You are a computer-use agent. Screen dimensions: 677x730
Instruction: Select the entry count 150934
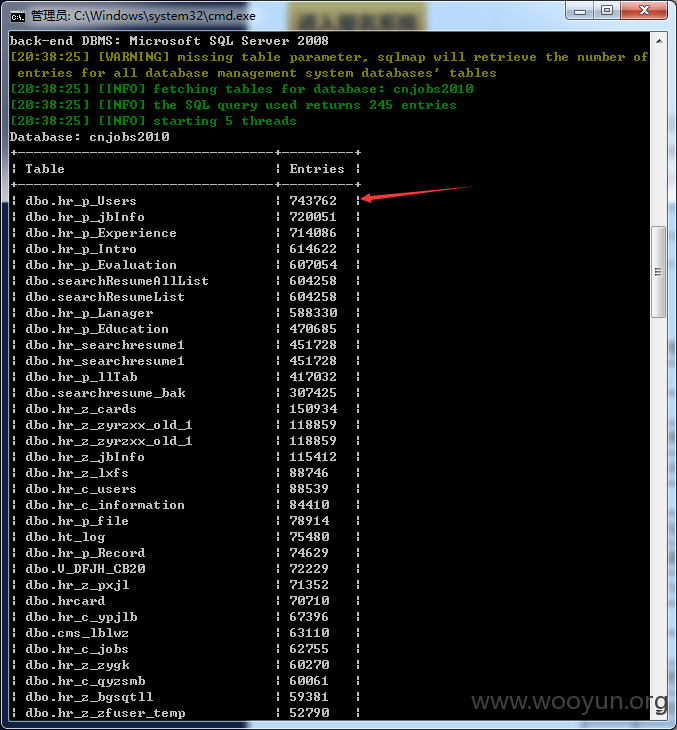[x=313, y=409]
